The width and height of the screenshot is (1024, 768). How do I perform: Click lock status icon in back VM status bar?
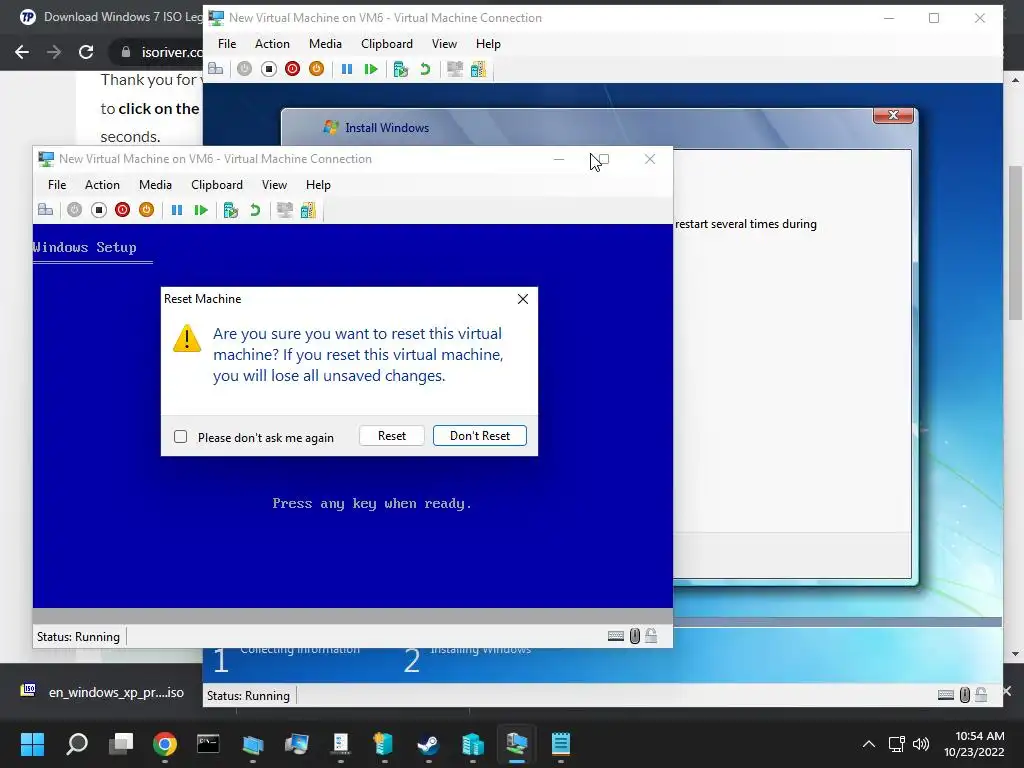981,695
